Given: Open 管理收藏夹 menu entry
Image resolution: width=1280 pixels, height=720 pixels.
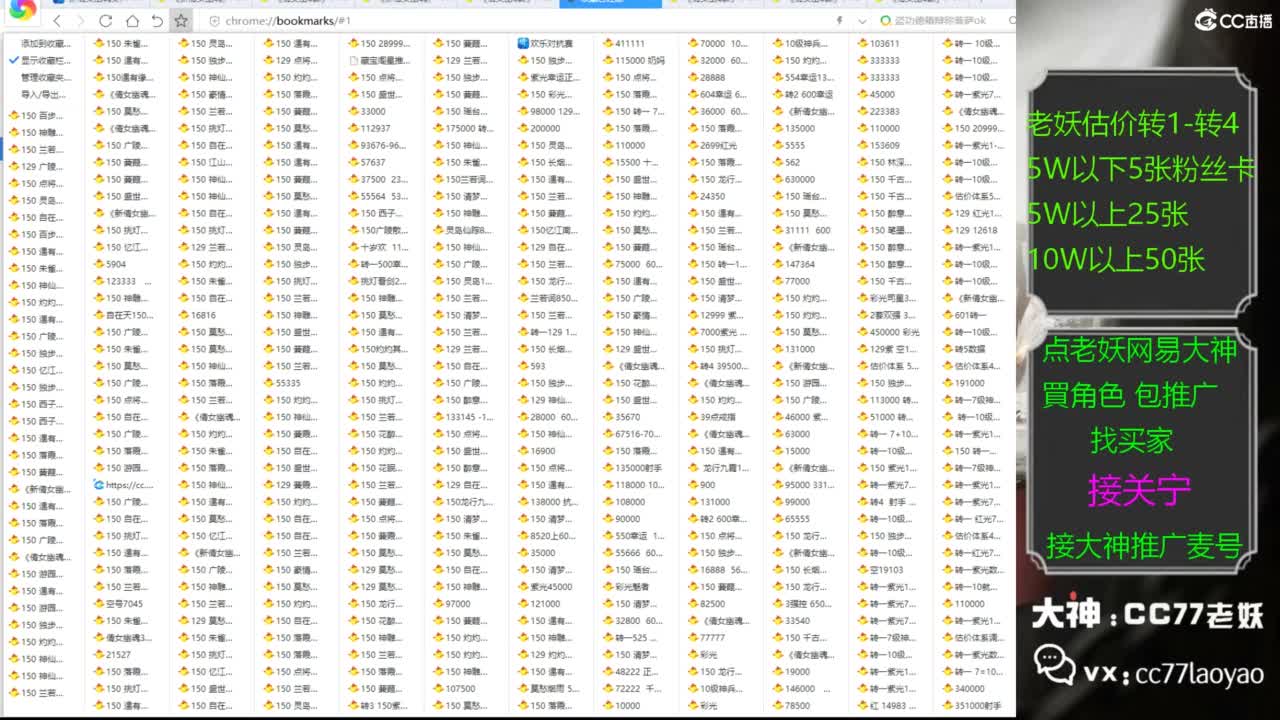Looking at the screenshot, I should tap(45, 78).
